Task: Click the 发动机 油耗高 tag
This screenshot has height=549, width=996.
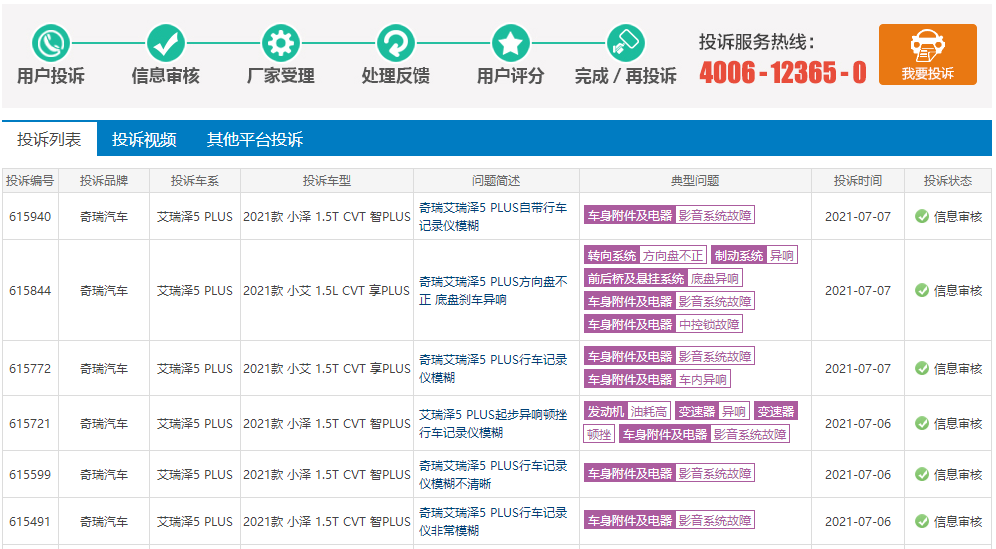Action: coord(627,412)
